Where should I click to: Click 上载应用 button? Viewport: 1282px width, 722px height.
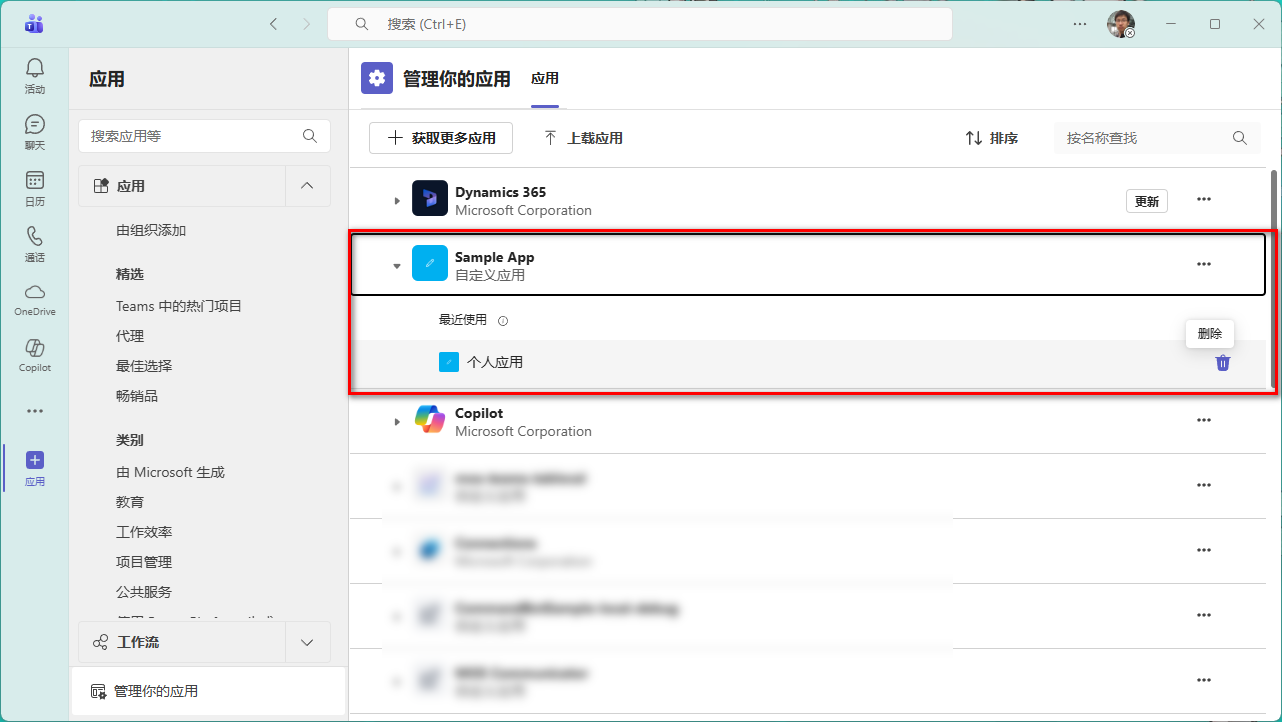pos(584,138)
